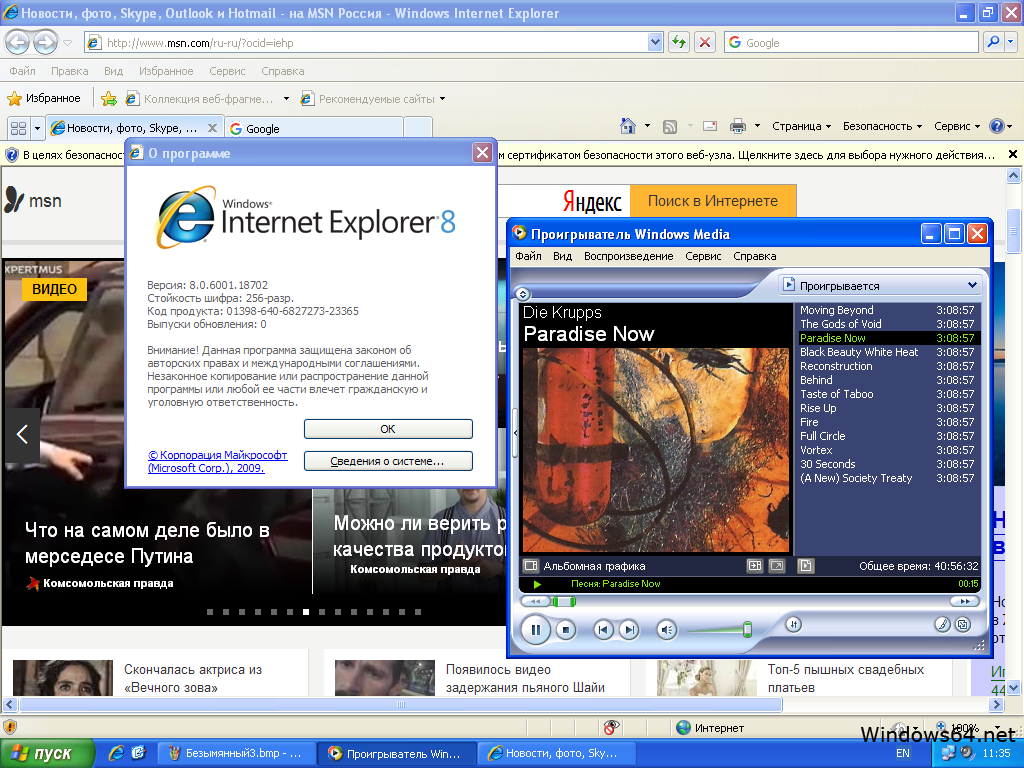This screenshot has height=768, width=1024.
Task: Expand Коллекция веб-фрагментов dropdown
Action: coord(286,99)
